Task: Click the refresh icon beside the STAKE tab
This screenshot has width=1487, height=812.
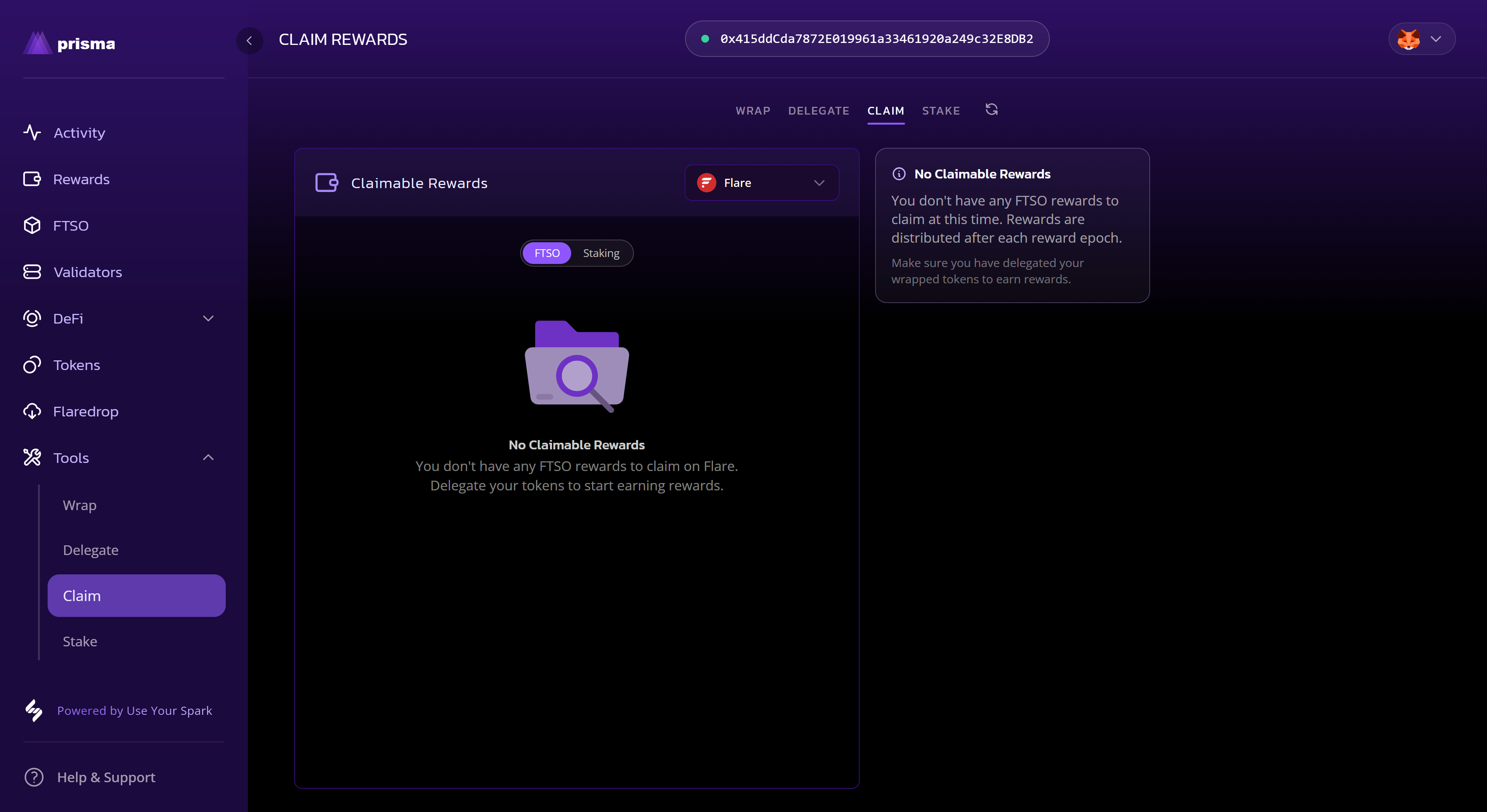Action: pyautogui.click(x=991, y=110)
